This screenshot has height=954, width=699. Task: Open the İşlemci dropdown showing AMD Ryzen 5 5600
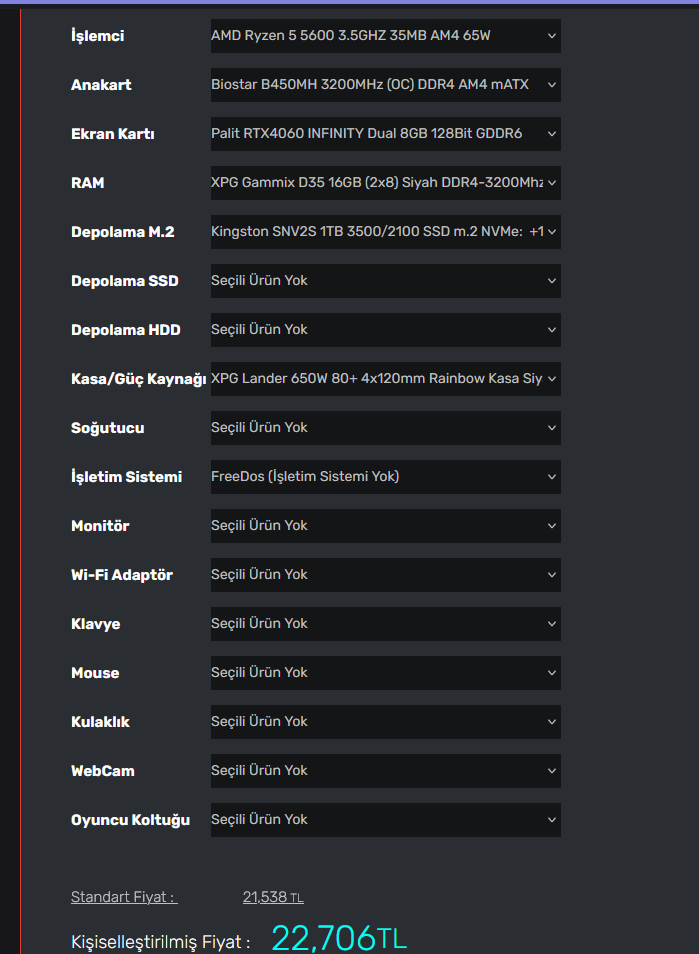386,35
